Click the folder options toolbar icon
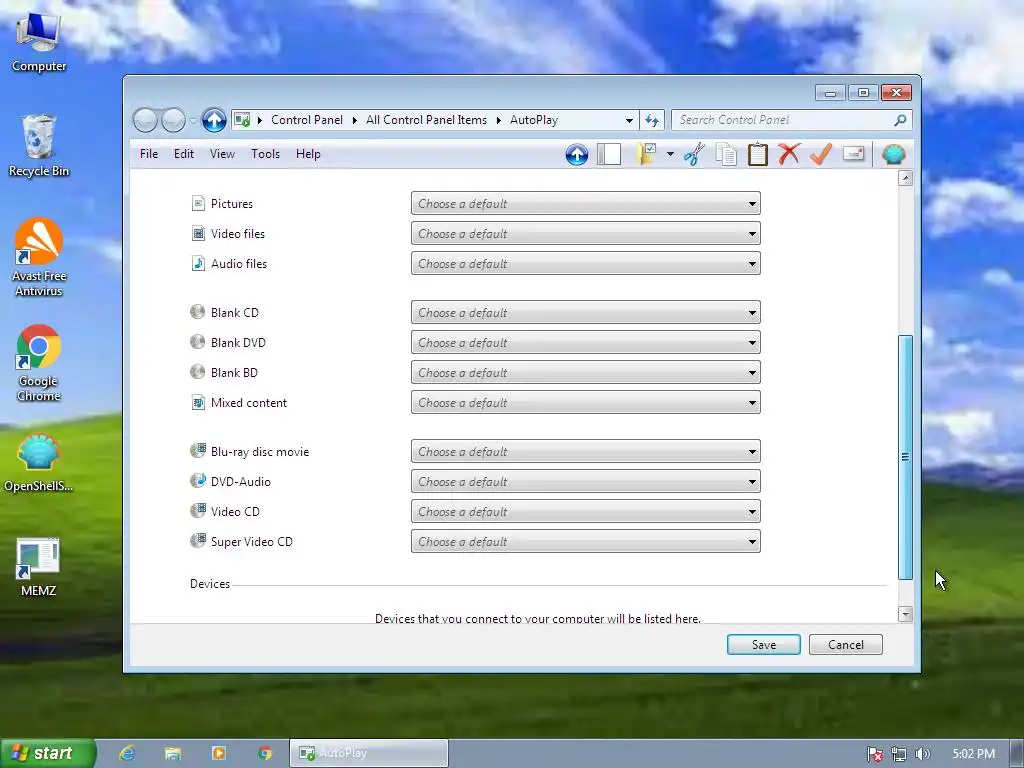Screen dimensions: 1024x768 coord(646,155)
